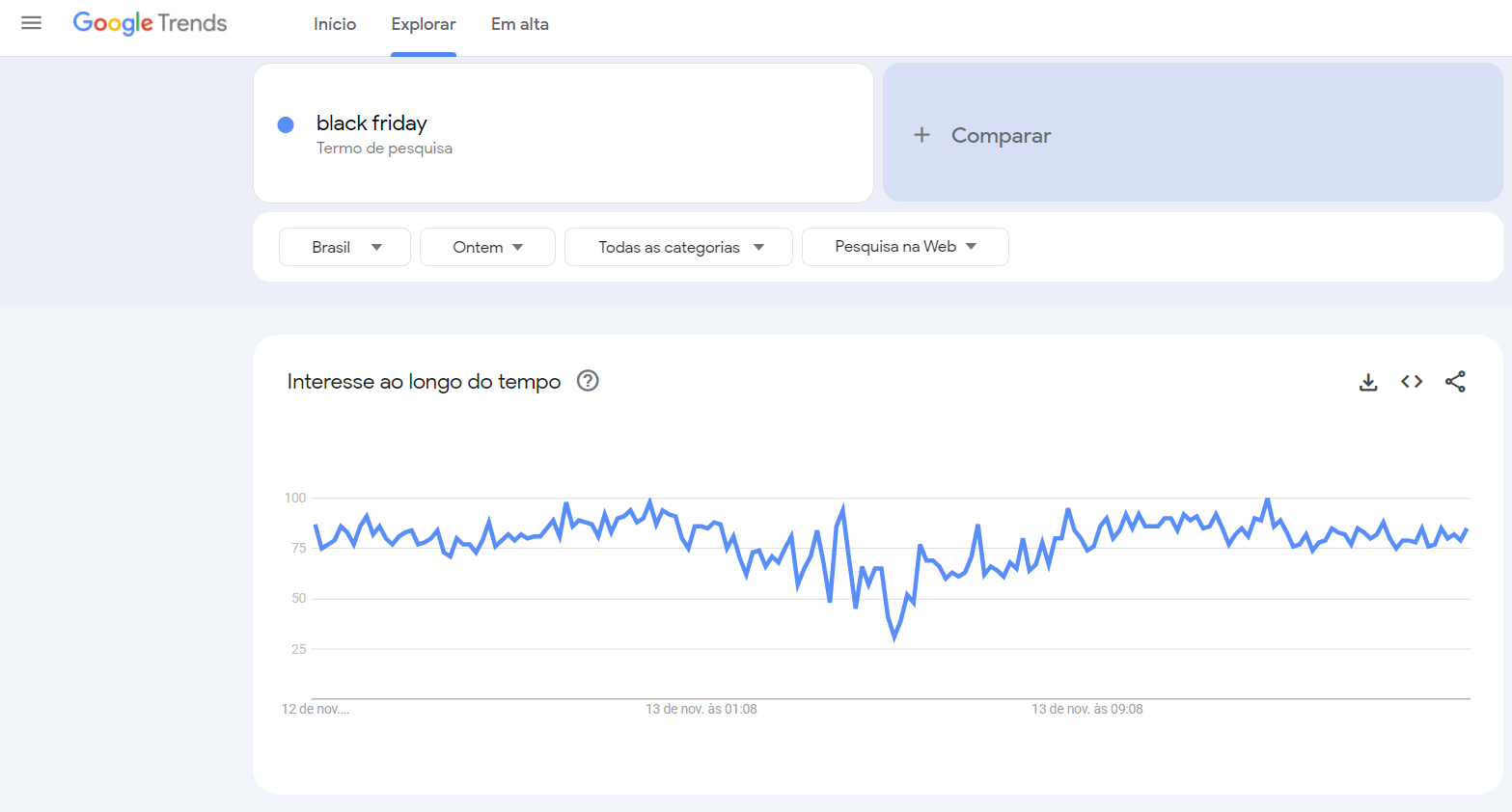Download the interest over time CSV
This screenshot has width=1512, height=812.
pos(1368,382)
